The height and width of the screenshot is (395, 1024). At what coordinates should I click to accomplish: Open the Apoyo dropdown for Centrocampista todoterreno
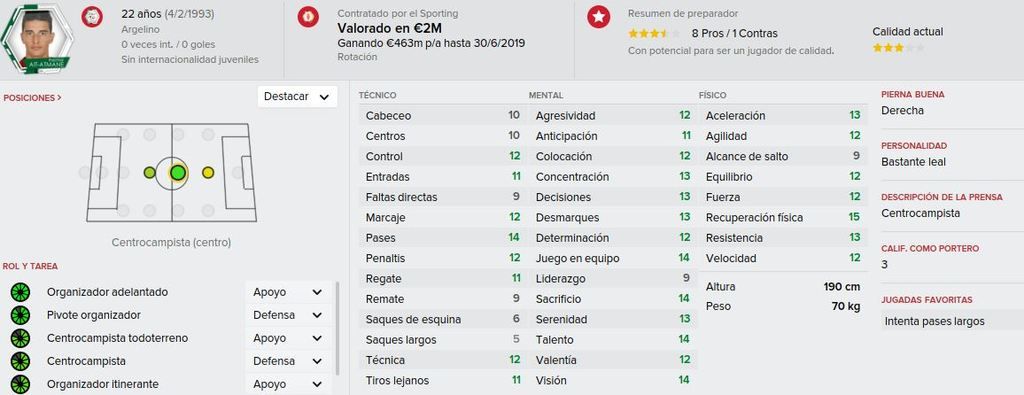tap(288, 338)
